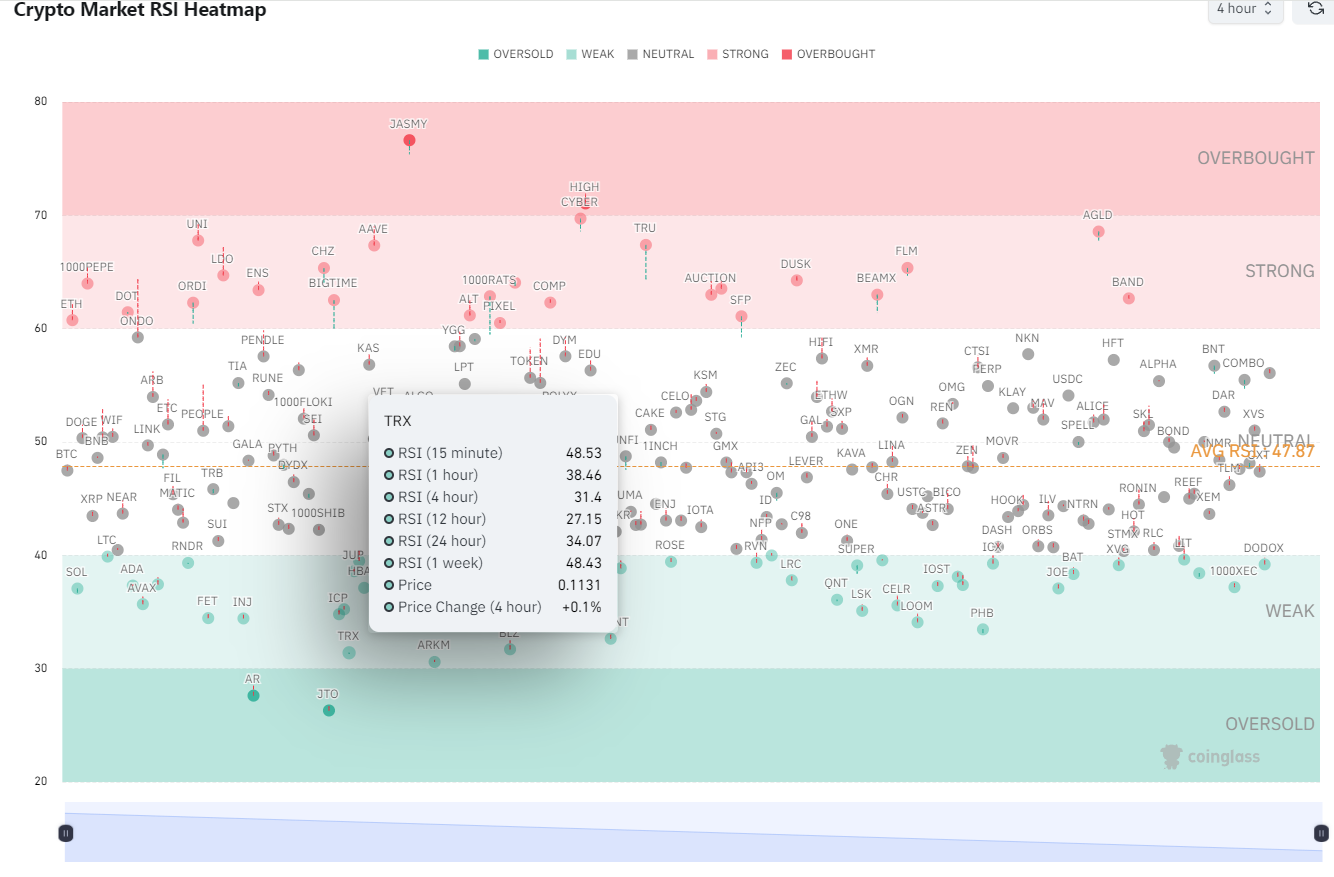Click inside the bottom range slider area
This screenshot has height=877, width=1334.
coord(693,832)
